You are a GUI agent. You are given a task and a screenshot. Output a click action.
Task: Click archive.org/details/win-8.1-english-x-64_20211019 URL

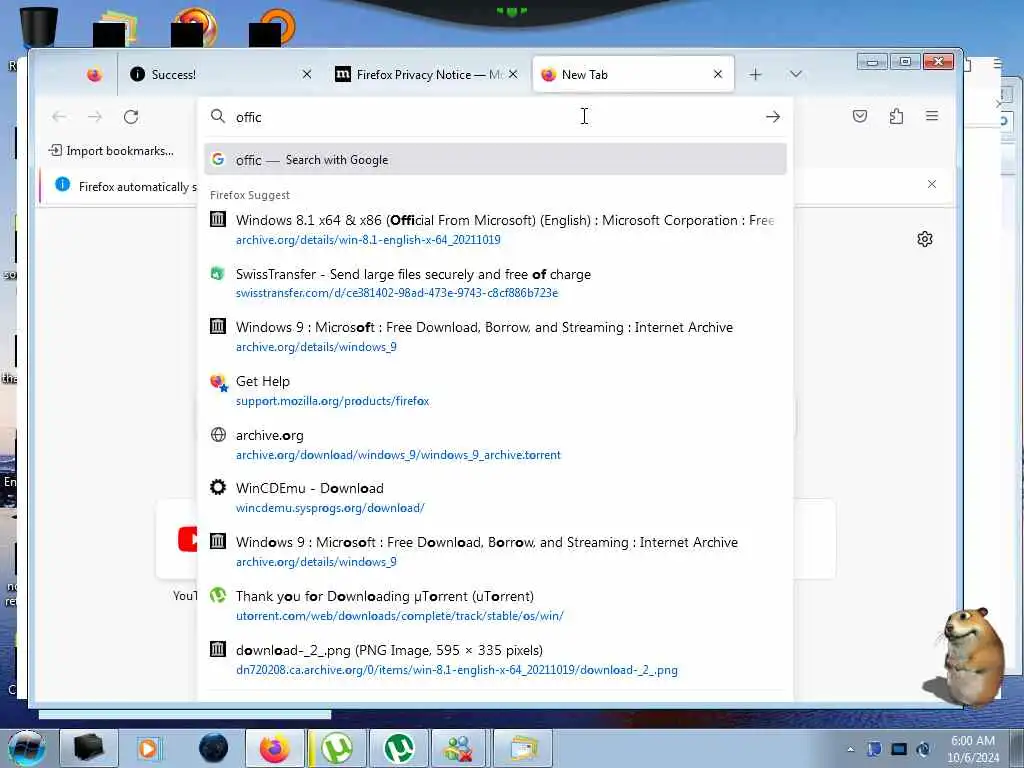368,240
